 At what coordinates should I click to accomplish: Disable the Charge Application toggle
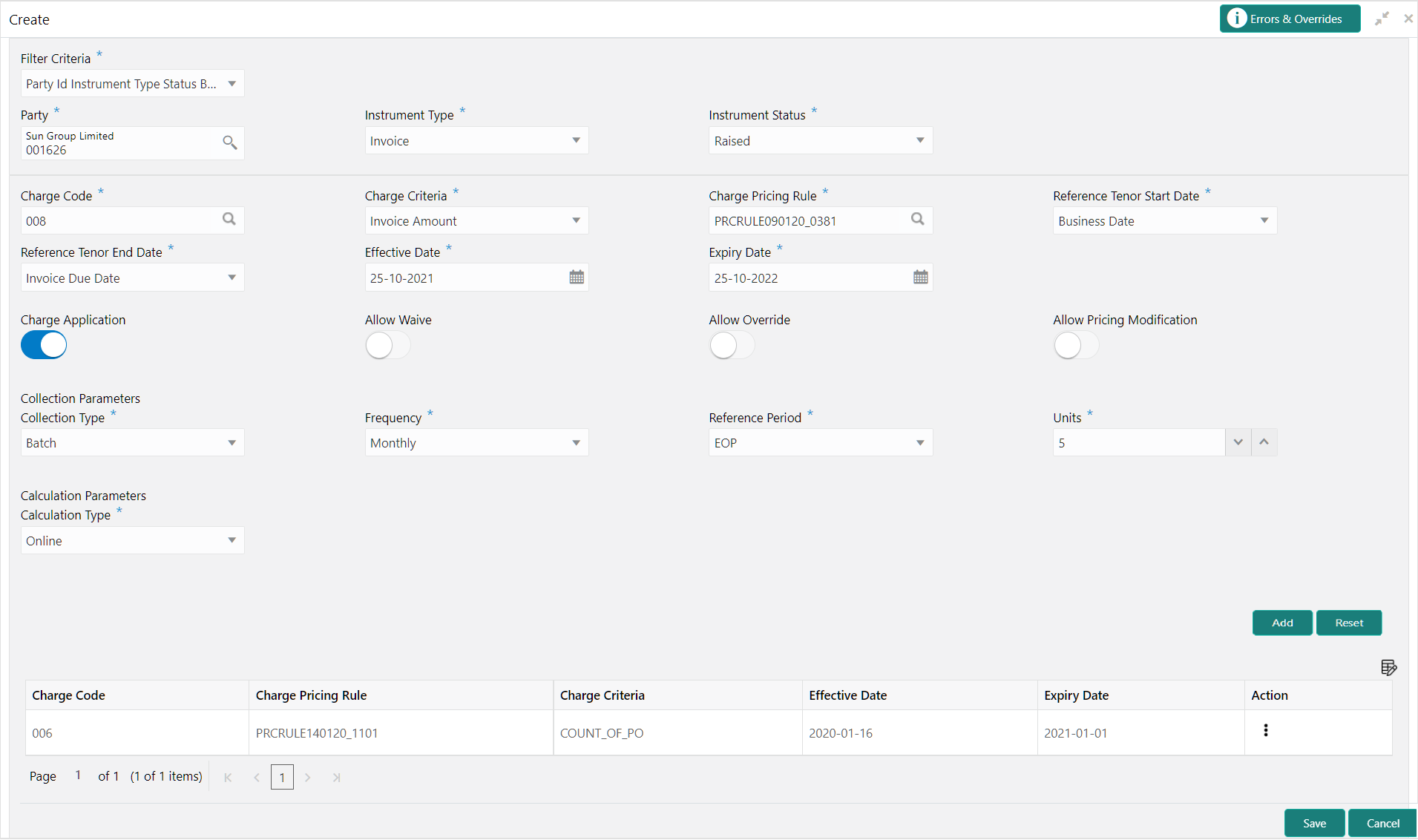pos(44,345)
